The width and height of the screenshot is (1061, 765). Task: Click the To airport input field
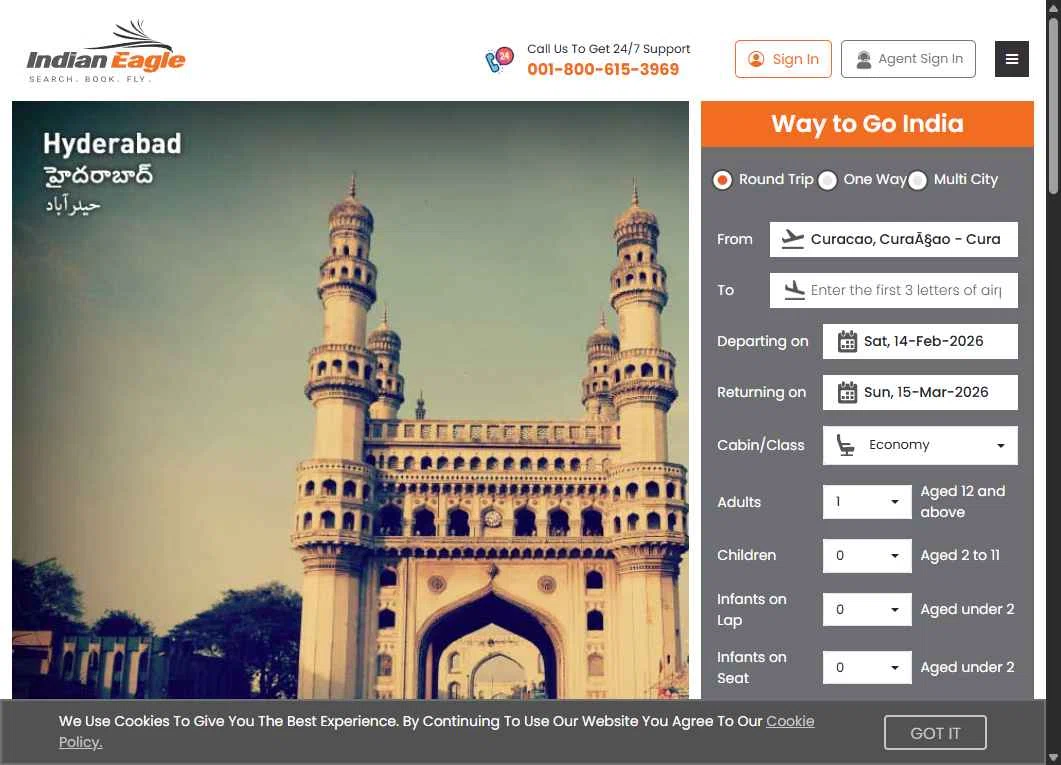point(893,290)
